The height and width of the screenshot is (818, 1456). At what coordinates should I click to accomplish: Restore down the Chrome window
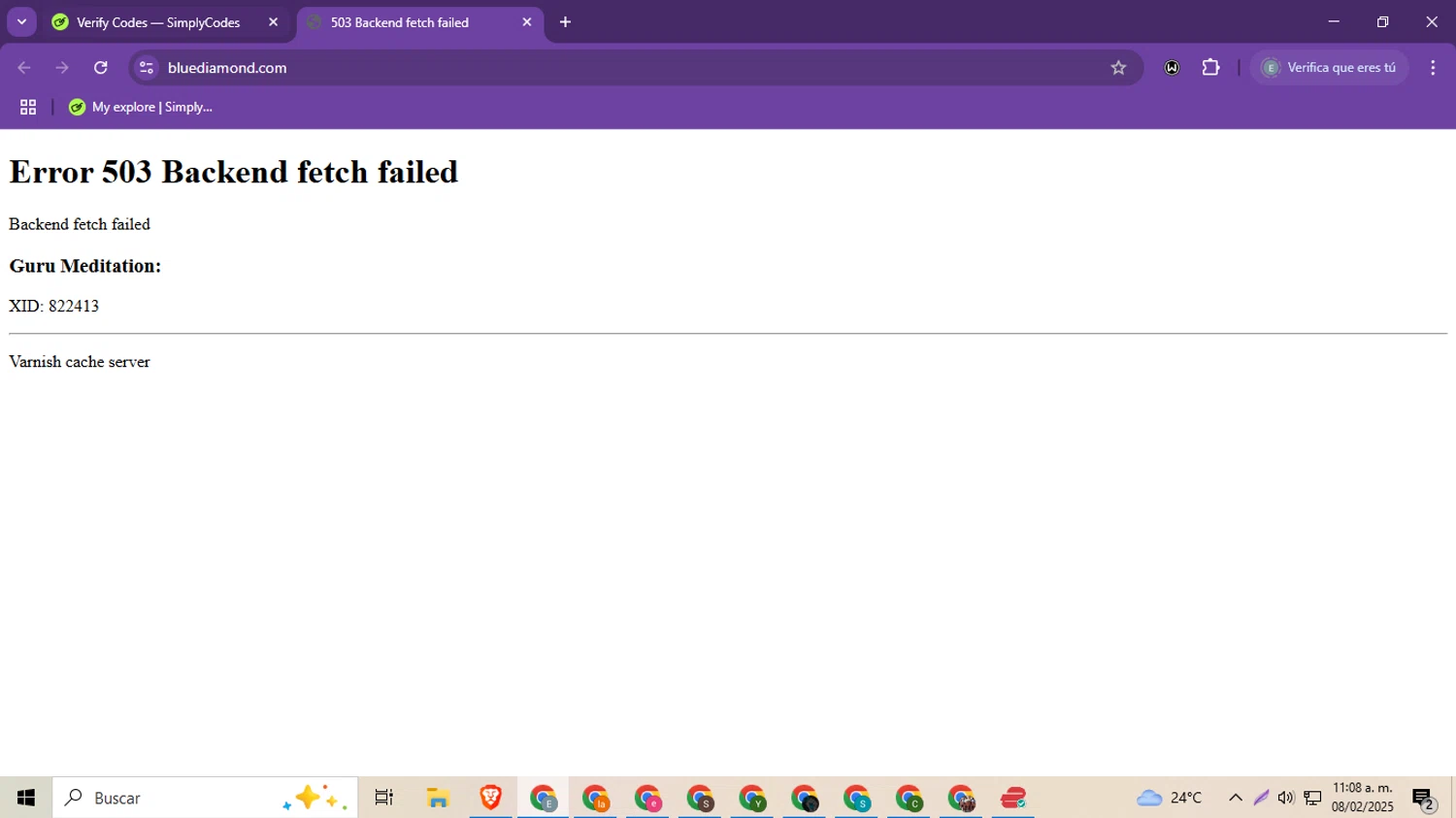point(1383,21)
